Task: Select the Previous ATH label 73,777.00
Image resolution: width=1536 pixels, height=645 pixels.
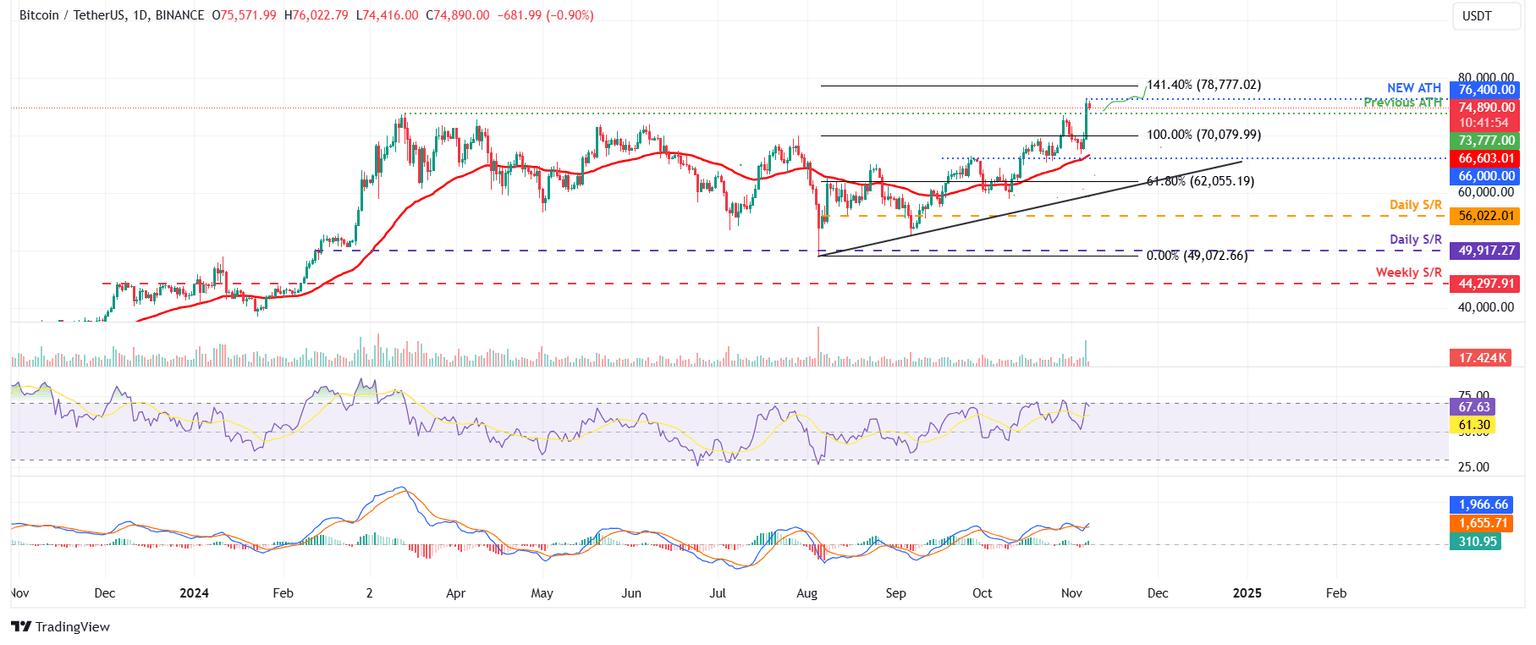Action: click(1484, 141)
